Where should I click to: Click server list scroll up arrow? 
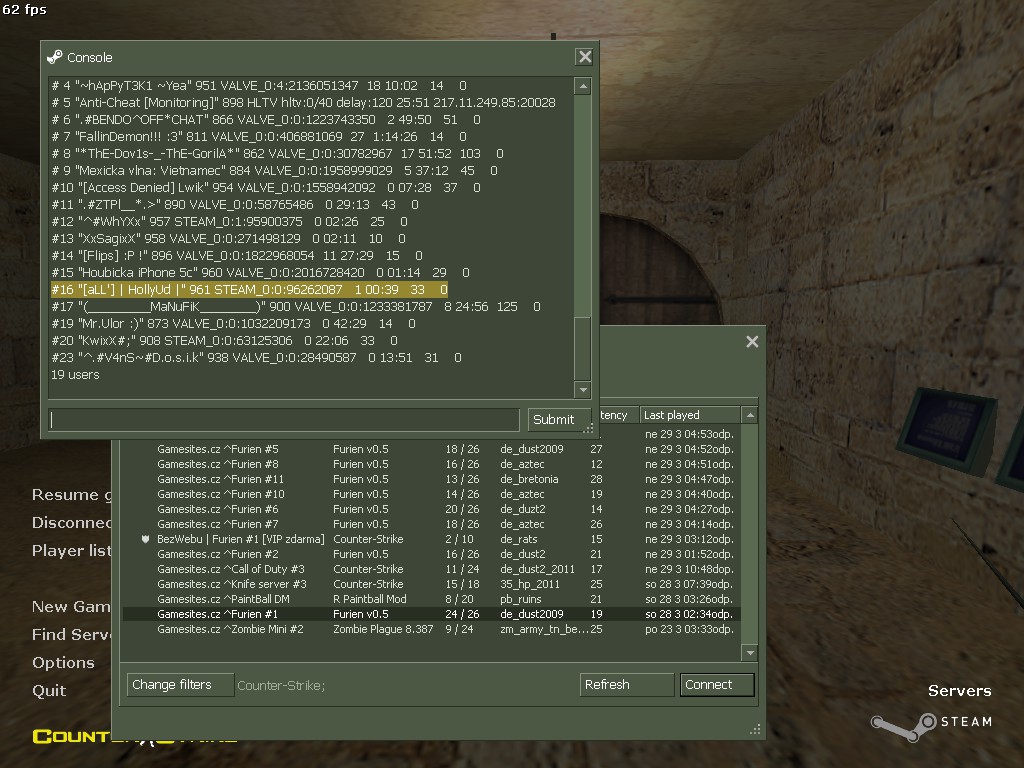[750, 415]
